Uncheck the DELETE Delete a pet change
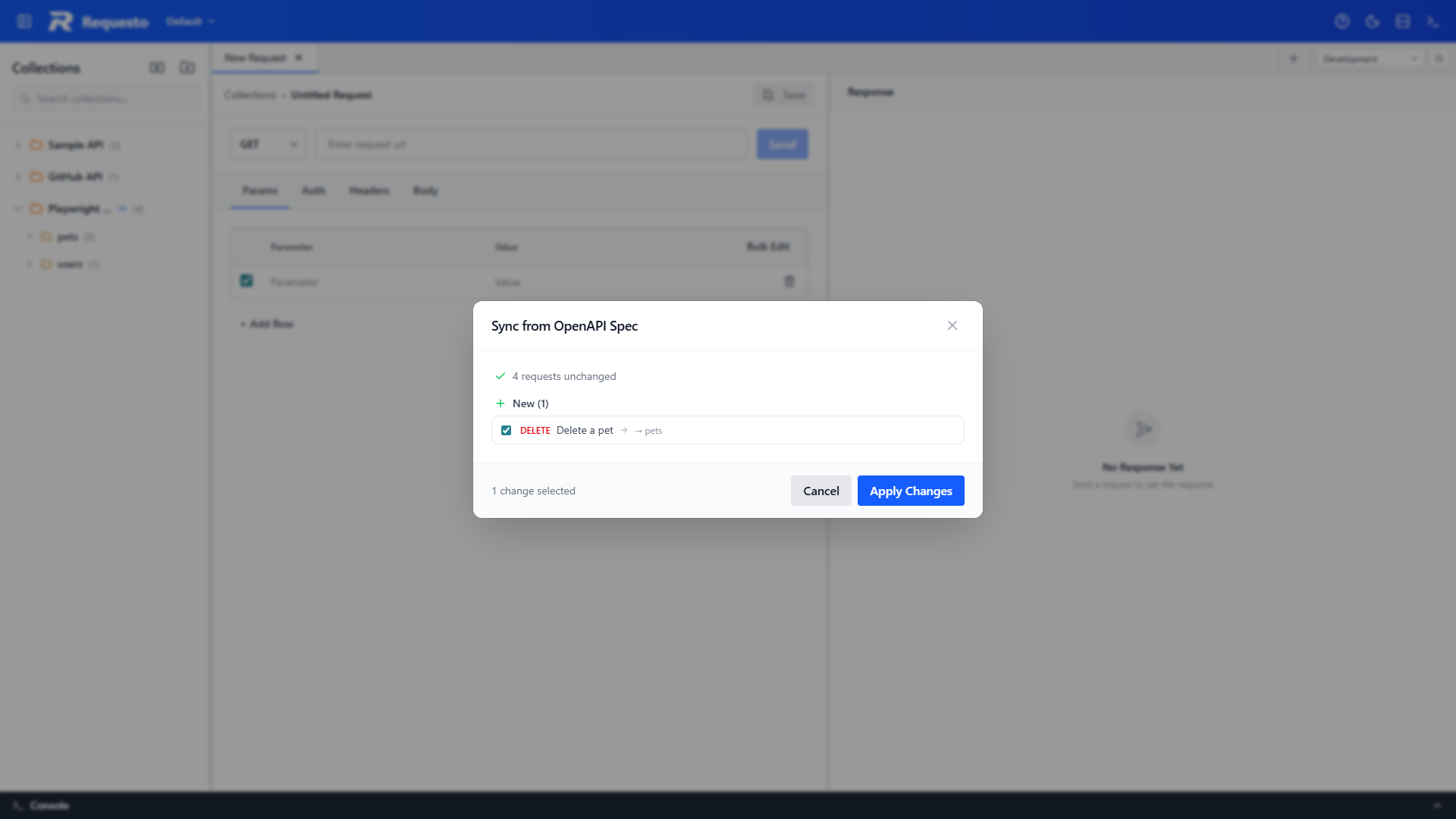Image resolution: width=1456 pixels, height=819 pixels. pyautogui.click(x=507, y=430)
